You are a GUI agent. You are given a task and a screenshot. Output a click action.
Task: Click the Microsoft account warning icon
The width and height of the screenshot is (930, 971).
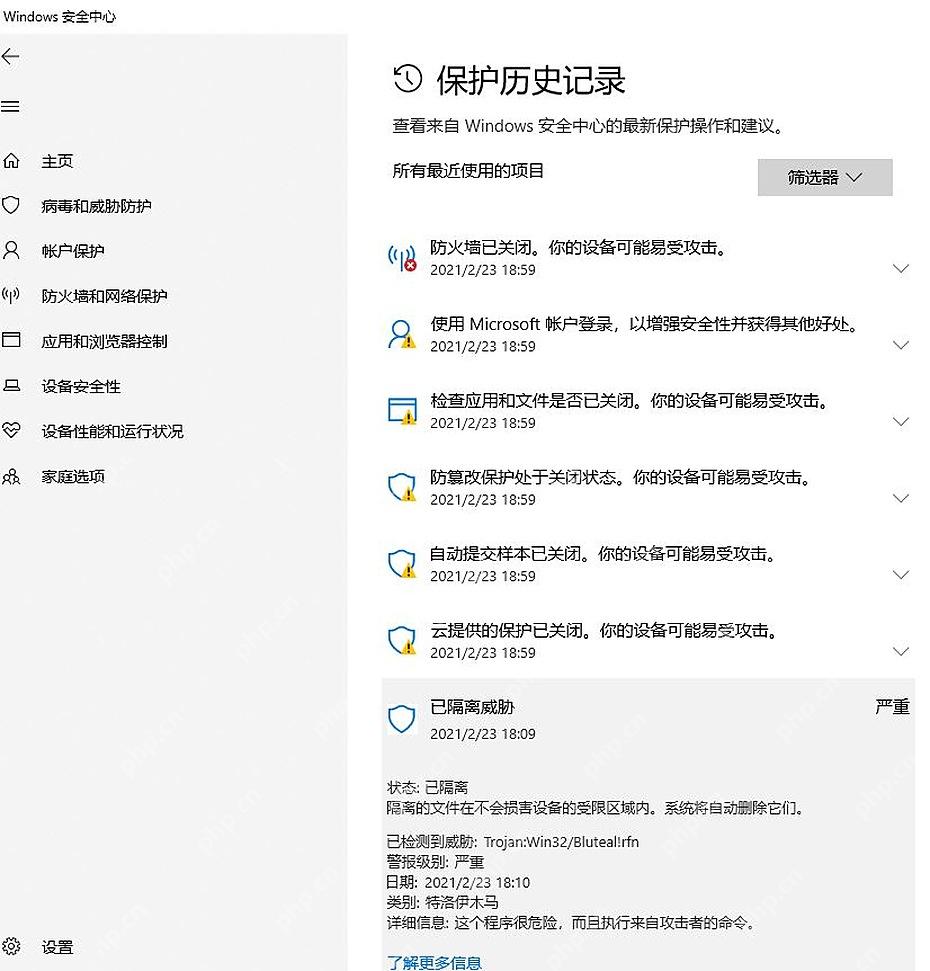coord(402,334)
